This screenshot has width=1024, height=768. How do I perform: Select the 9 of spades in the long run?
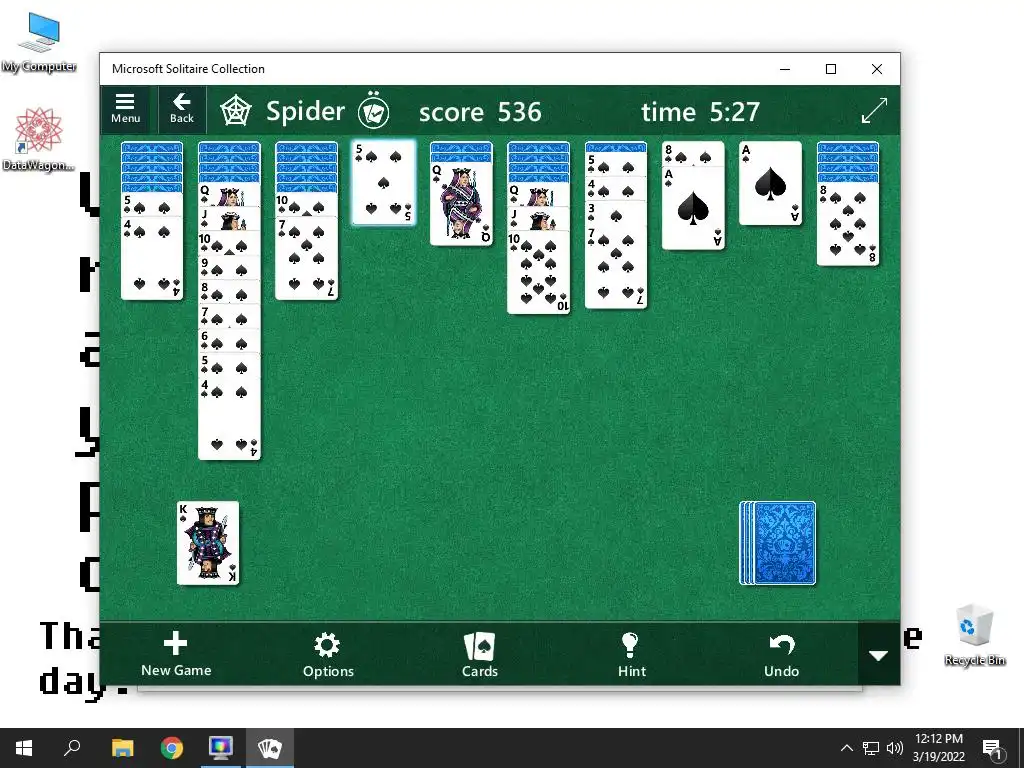tap(229, 267)
